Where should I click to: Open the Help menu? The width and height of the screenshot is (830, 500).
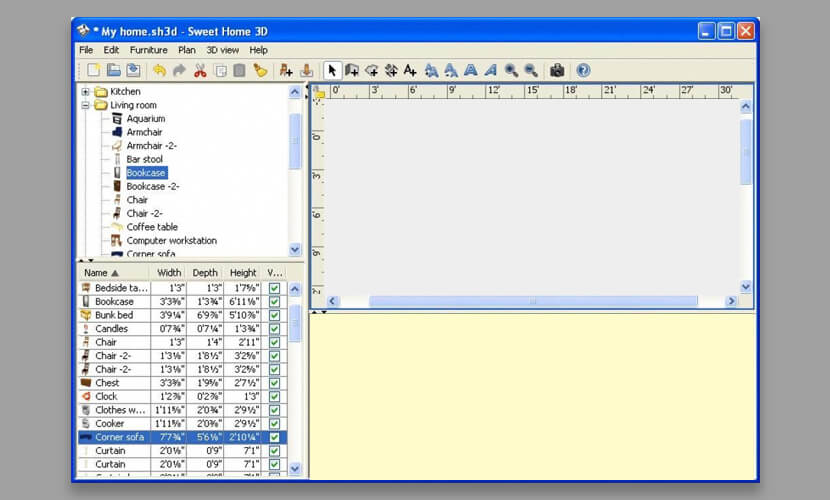point(258,50)
